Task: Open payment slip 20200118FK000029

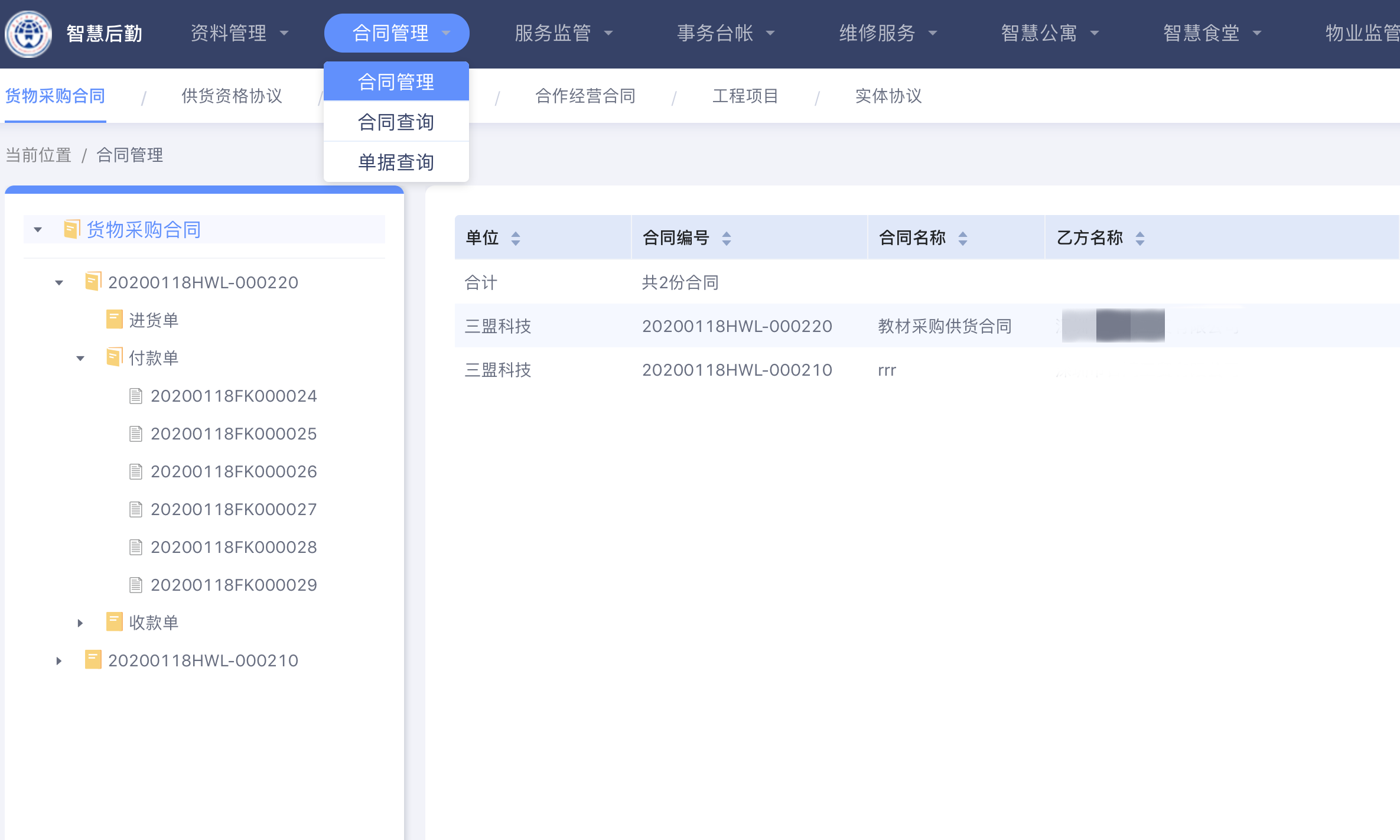Action: pos(233,585)
